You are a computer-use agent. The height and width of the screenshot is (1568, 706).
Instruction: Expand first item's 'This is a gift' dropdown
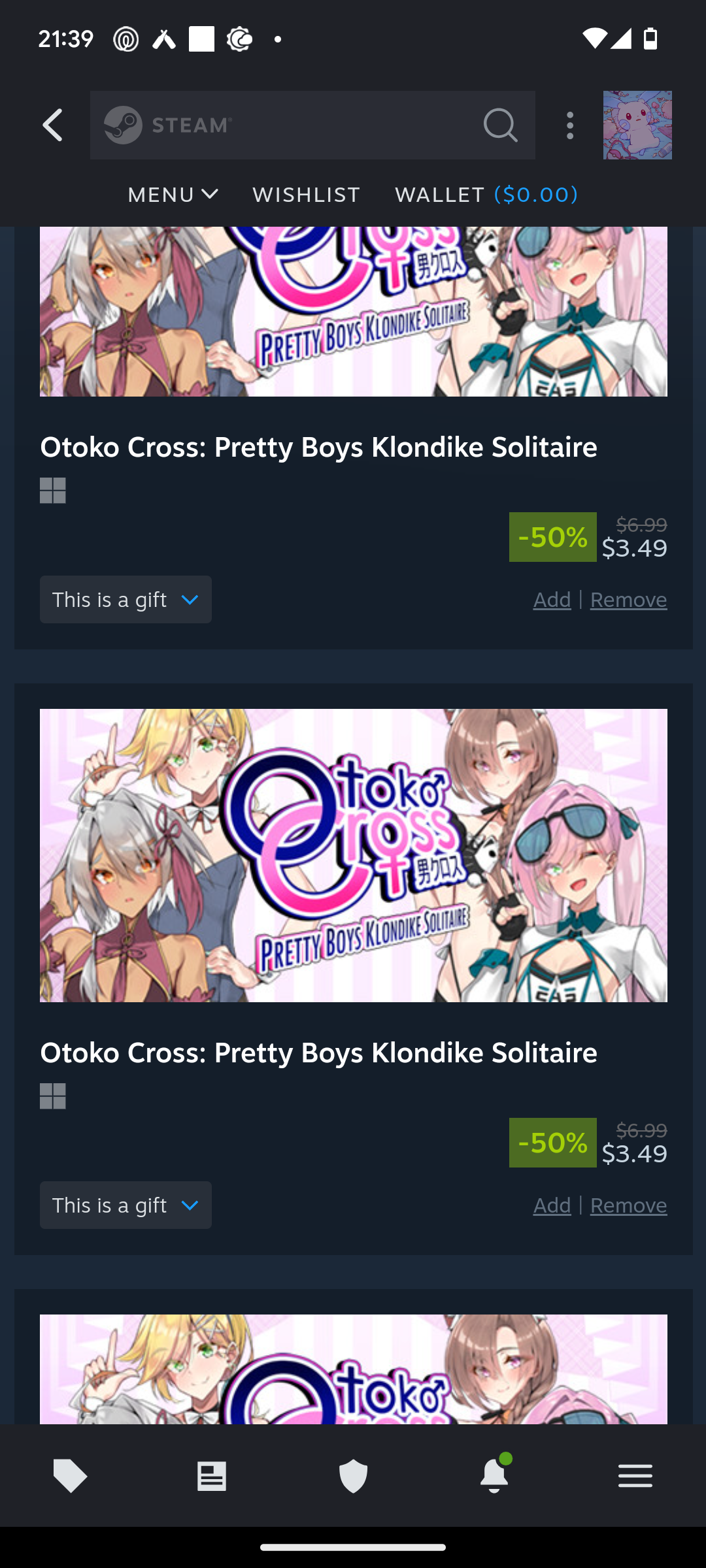point(126,600)
